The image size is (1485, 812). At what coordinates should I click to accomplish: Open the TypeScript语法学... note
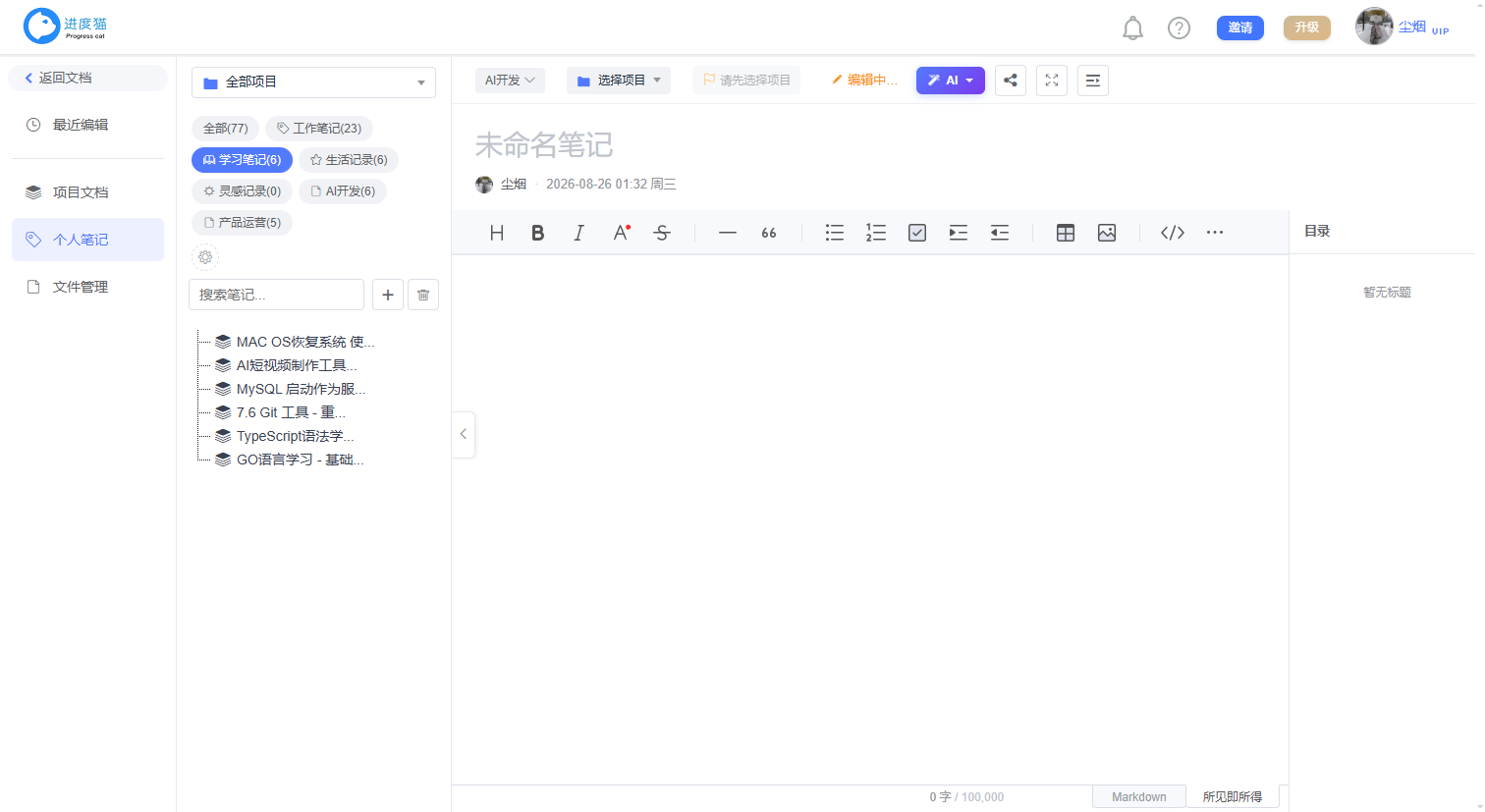pos(295,436)
